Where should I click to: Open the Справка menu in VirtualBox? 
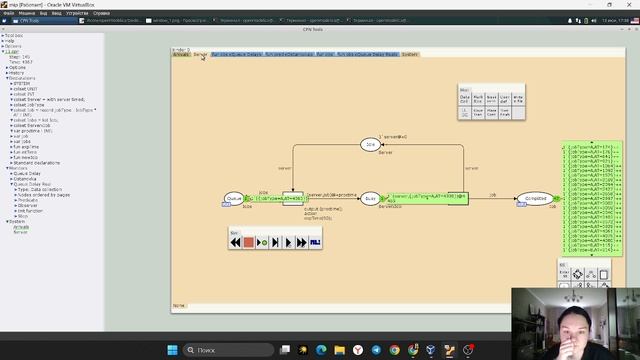pos(101,13)
